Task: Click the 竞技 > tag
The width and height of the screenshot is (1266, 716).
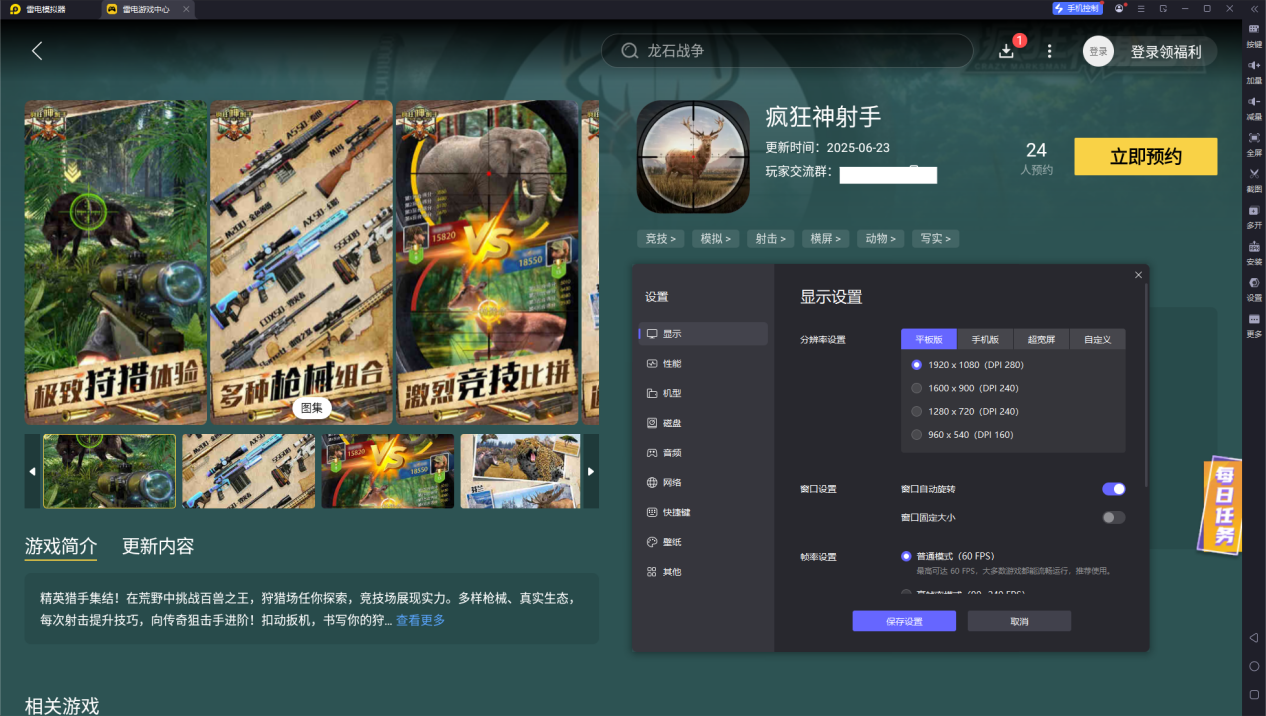Action: pos(660,239)
